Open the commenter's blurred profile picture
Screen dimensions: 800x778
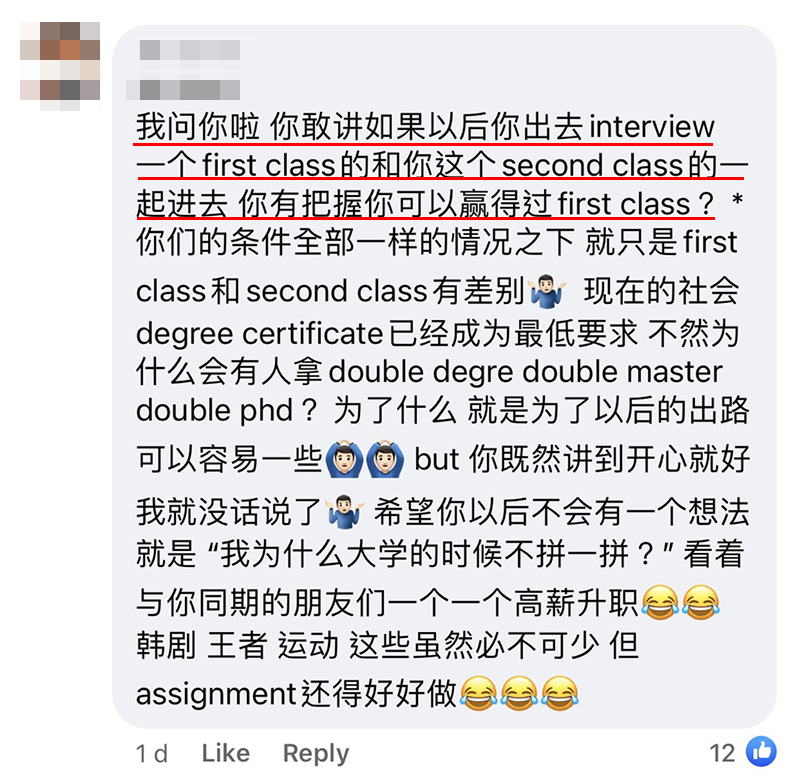60,66
